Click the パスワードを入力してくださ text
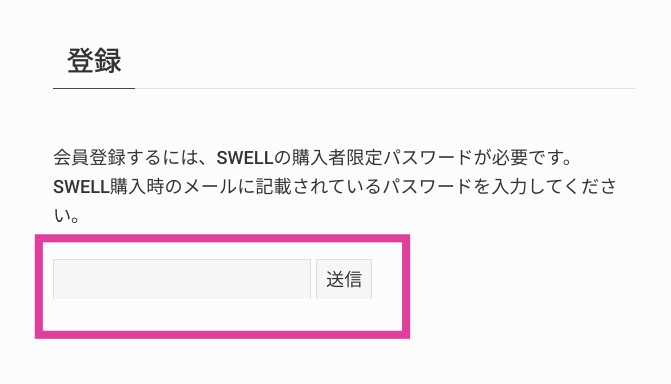Image resolution: width=671 pixels, height=384 pixels. tap(499, 187)
